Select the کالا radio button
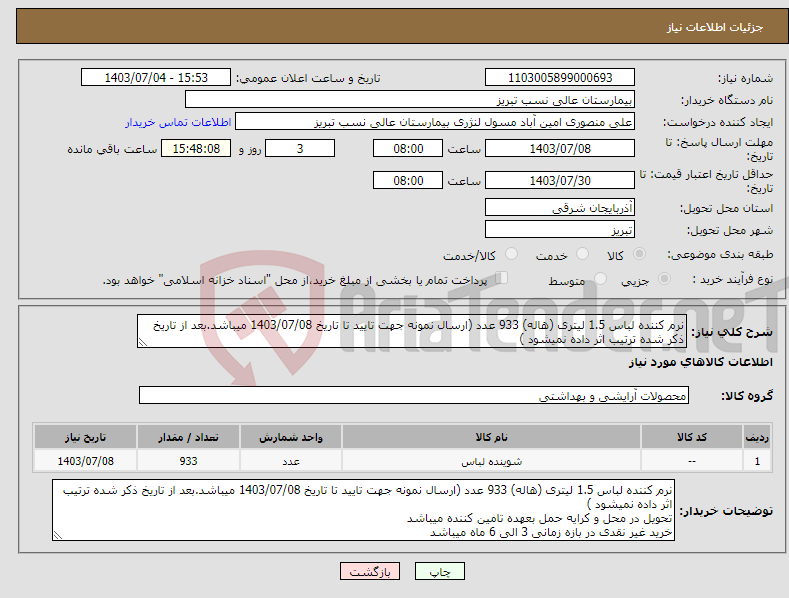789x598 pixels. [x=639, y=254]
